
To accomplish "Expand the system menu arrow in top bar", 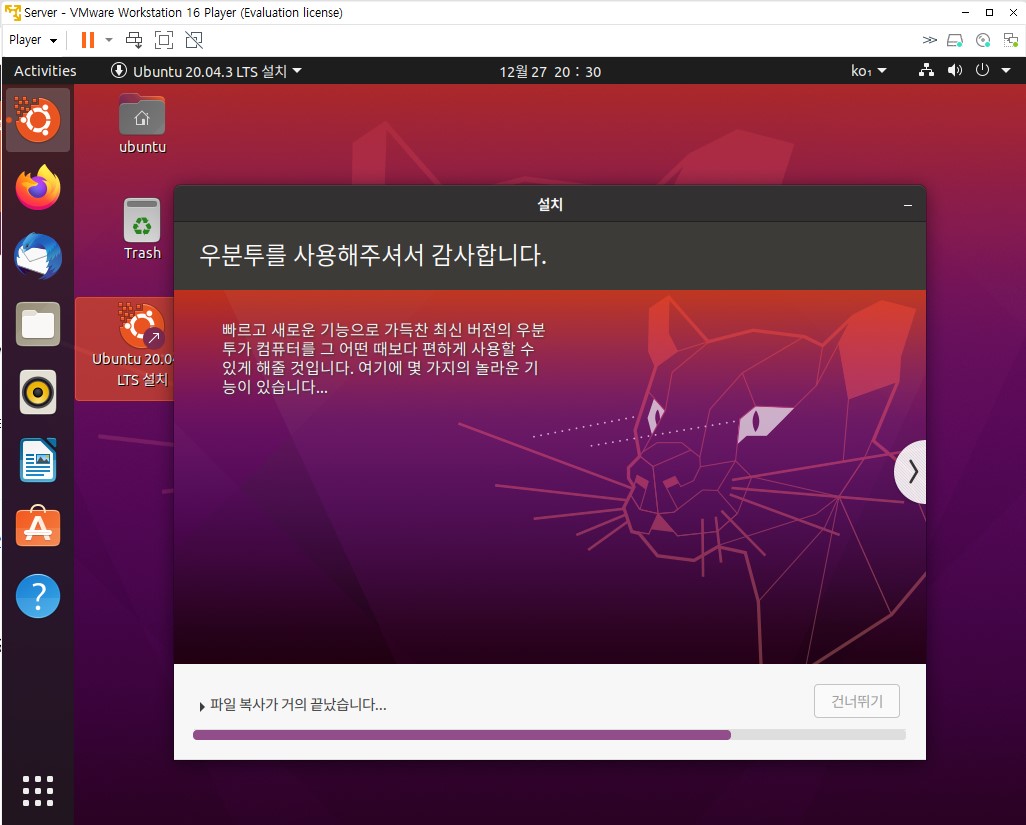I will [1006, 70].
